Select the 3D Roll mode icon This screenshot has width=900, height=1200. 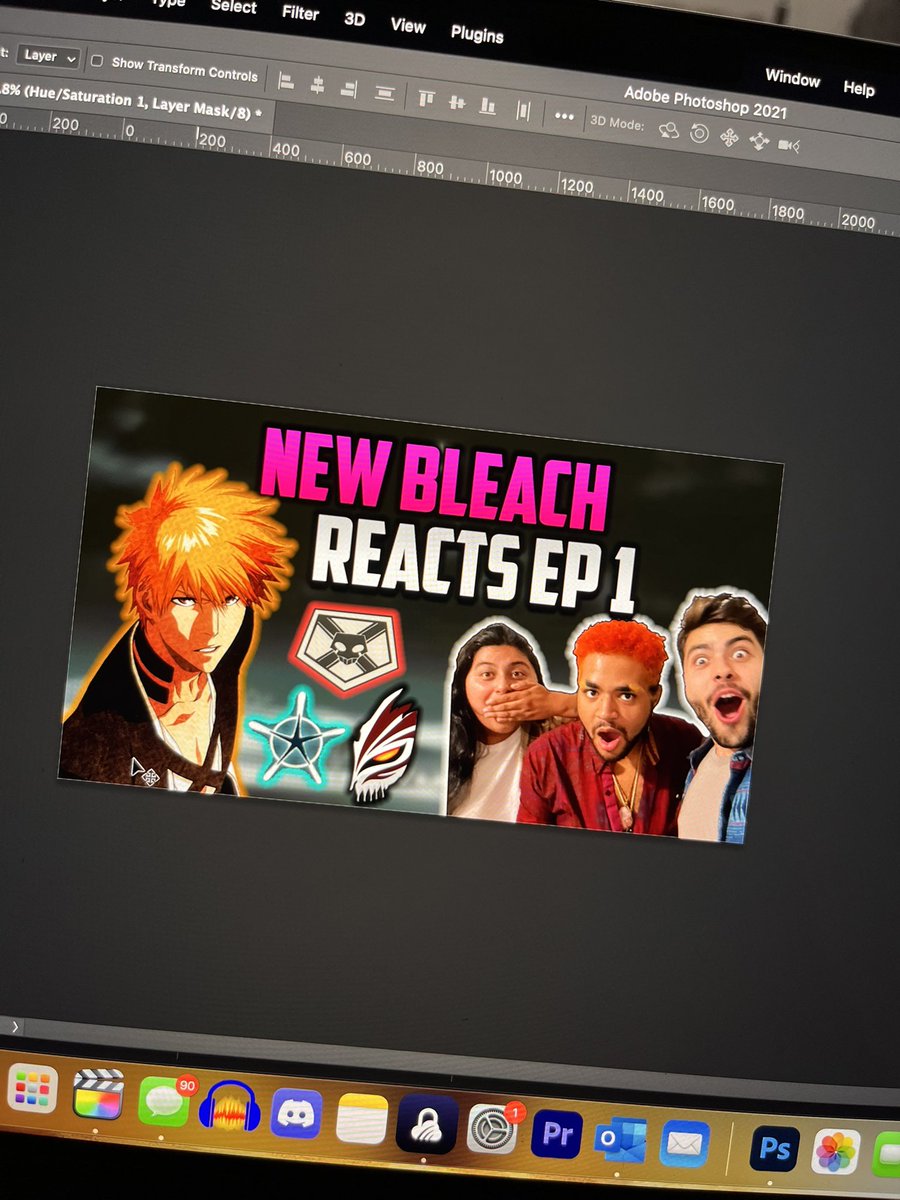pos(699,133)
